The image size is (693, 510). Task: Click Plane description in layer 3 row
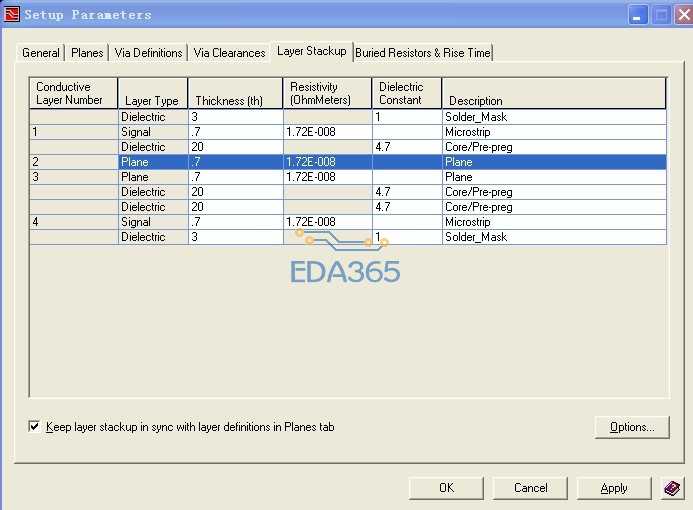[554, 177]
